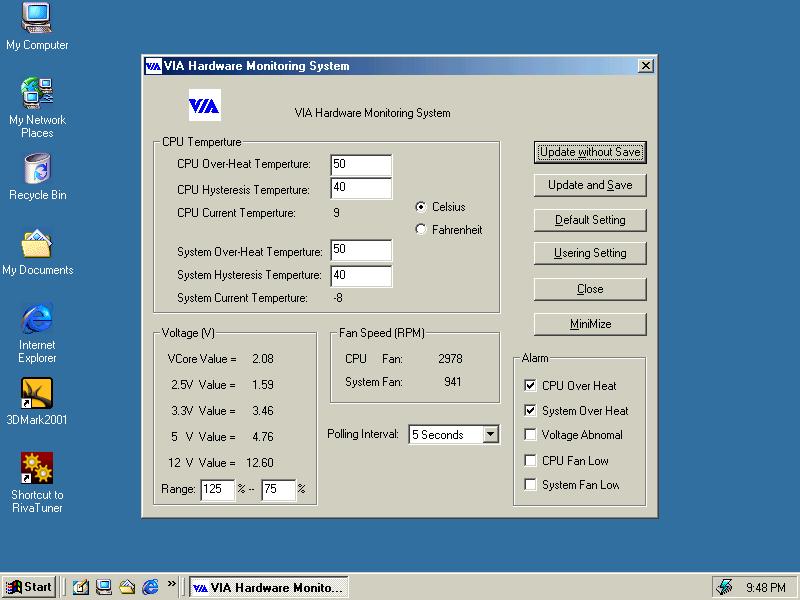Click the CPU Current Temperature value 9
Image resolution: width=800 pixels, height=600 pixels.
click(336, 213)
